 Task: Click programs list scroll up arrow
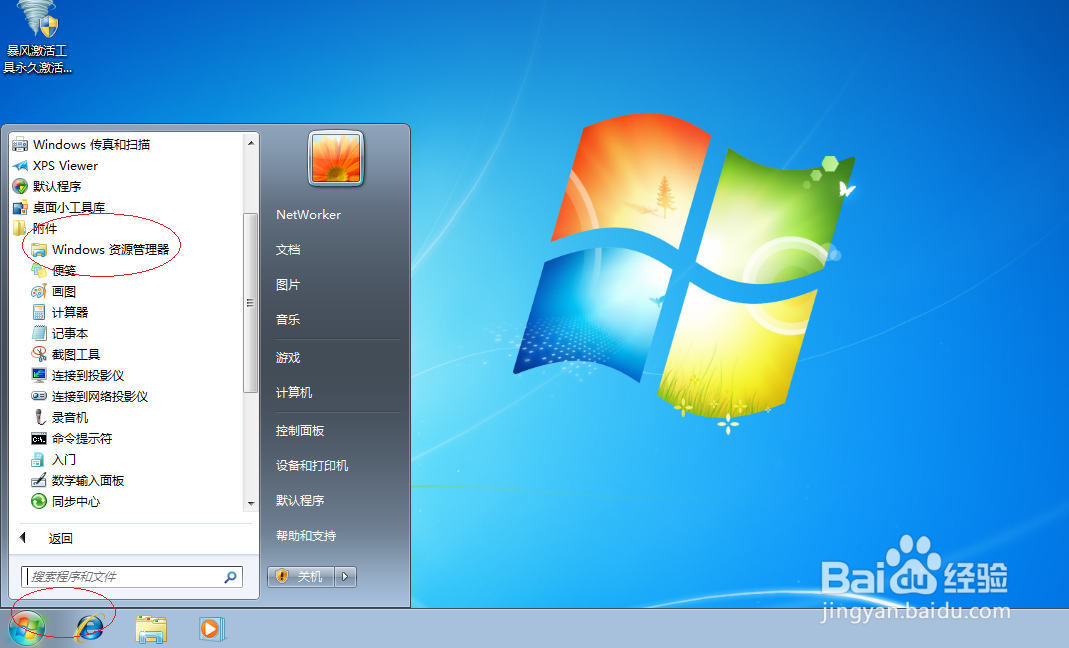tap(251, 143)
